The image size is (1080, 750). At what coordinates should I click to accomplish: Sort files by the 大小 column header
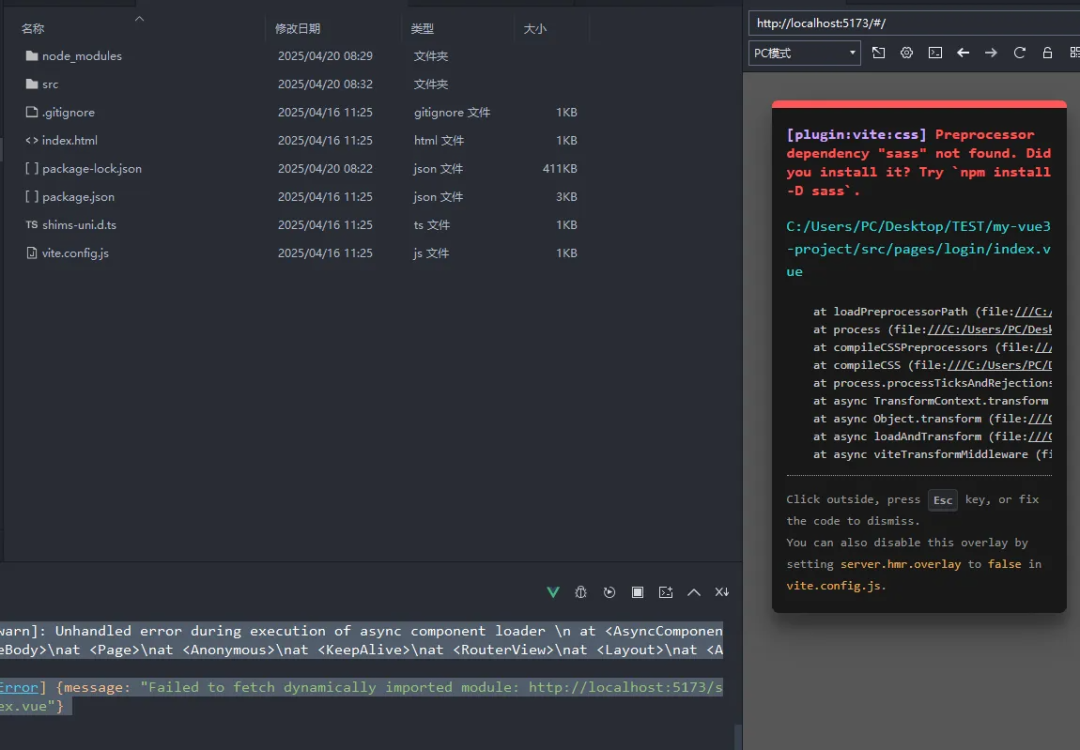[534, 28]
